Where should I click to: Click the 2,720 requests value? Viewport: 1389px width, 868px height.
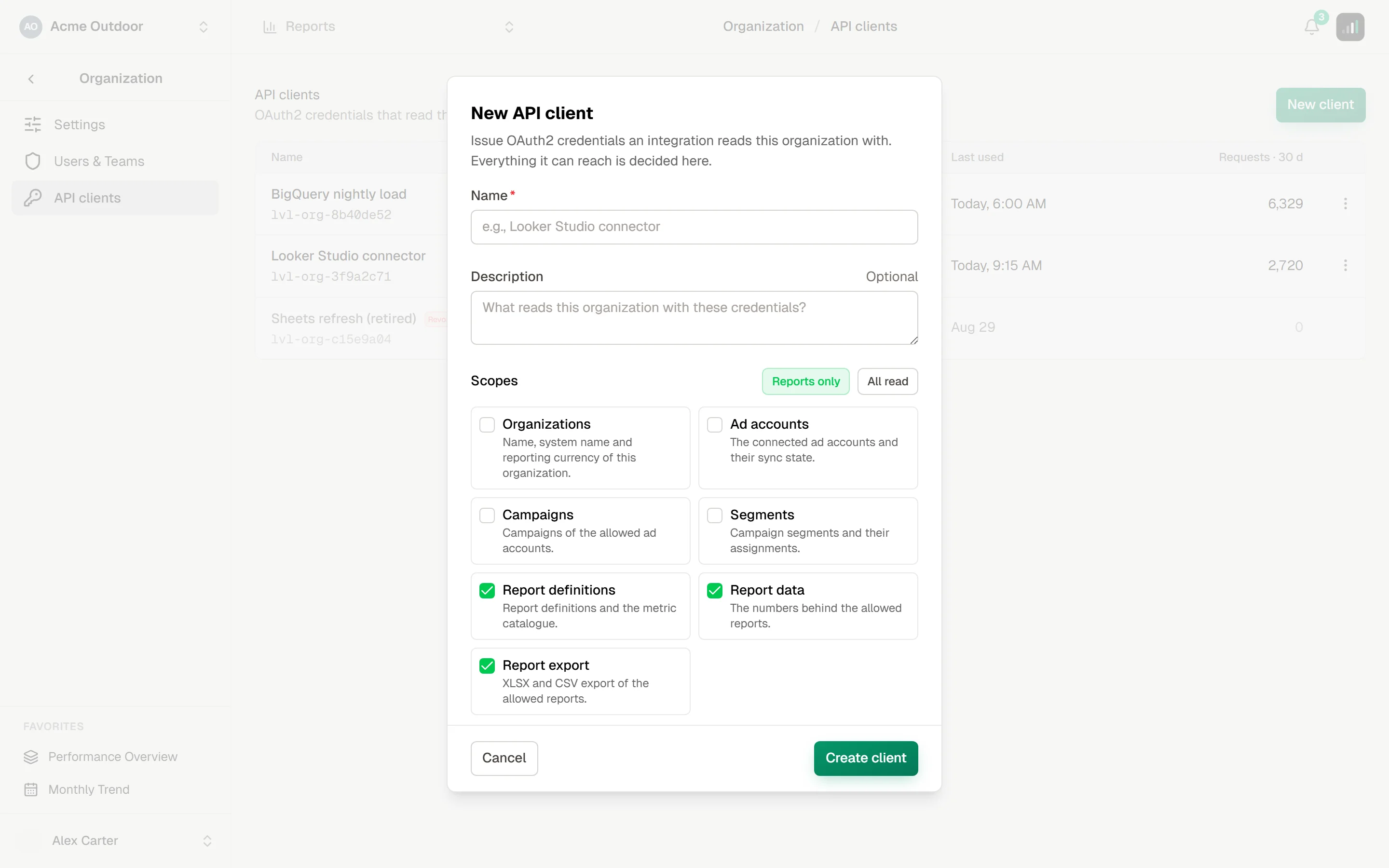click(x=1285, y=265)
